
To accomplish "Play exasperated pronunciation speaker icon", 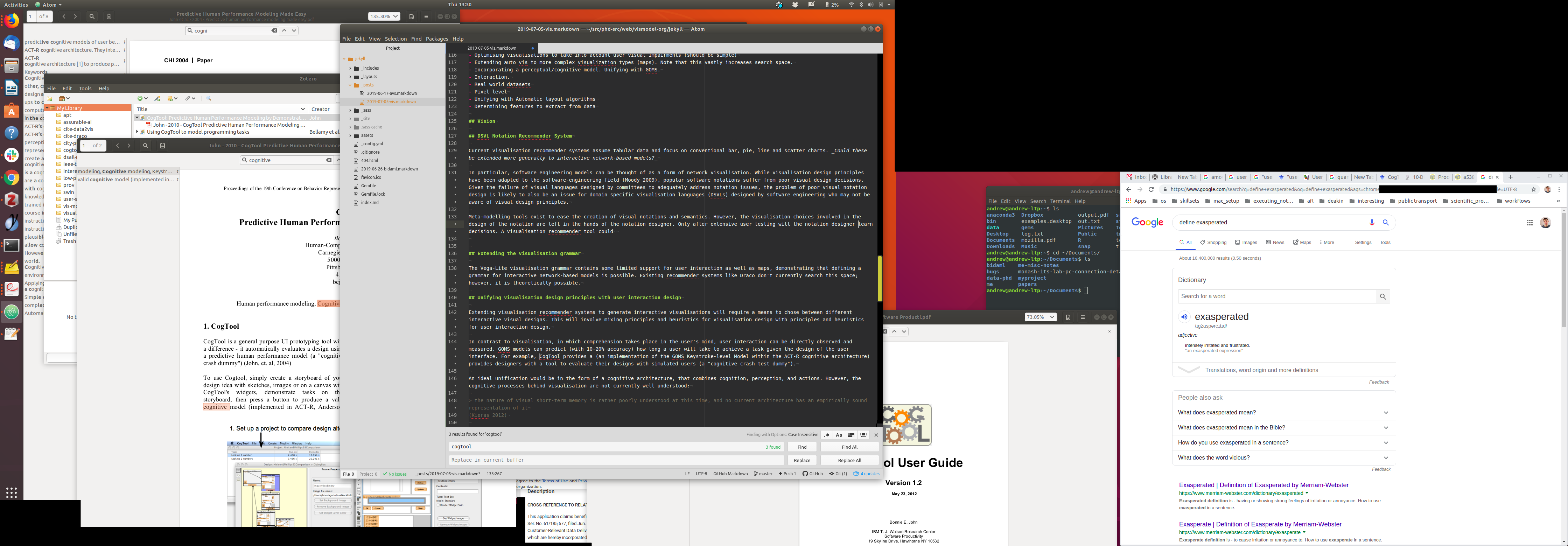I will (x=1184, y=317).
